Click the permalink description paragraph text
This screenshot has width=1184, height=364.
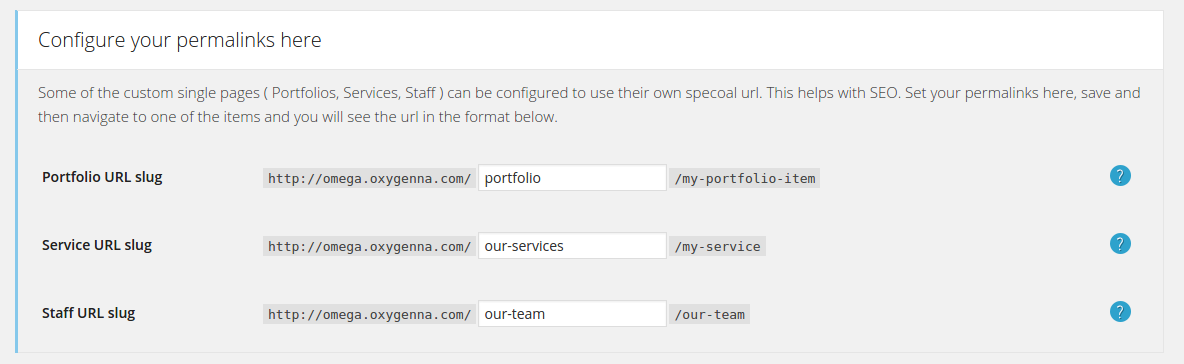coord(589,106)
